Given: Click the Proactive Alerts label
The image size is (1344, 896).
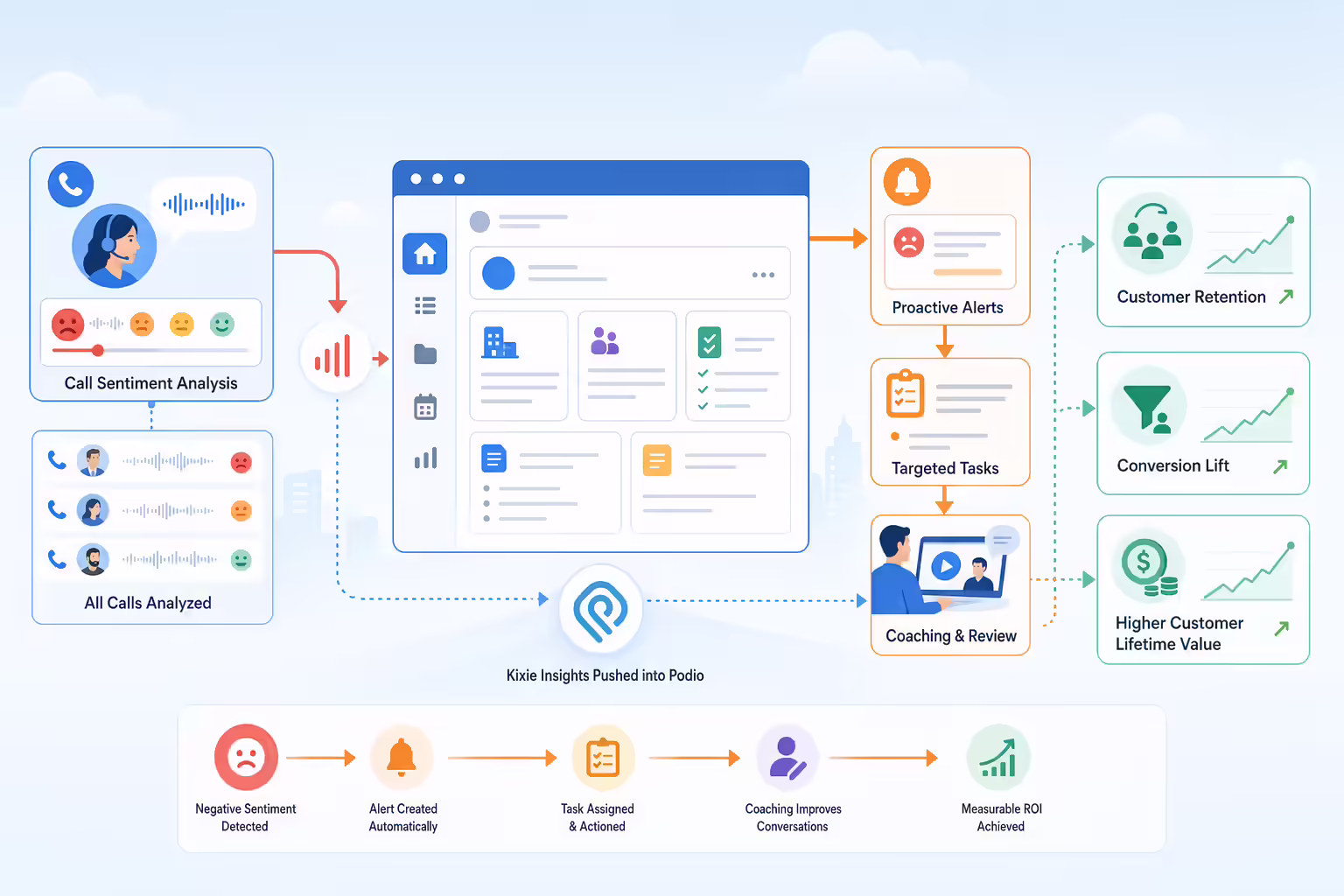Looking at the screenshot, I should [x=948, y=308].
